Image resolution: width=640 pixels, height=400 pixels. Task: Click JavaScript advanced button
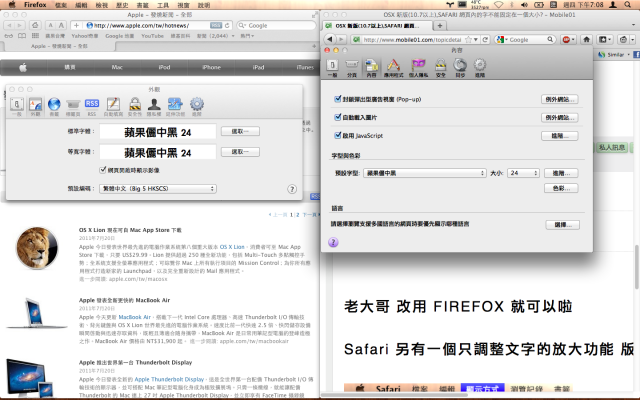pos(560,136)
